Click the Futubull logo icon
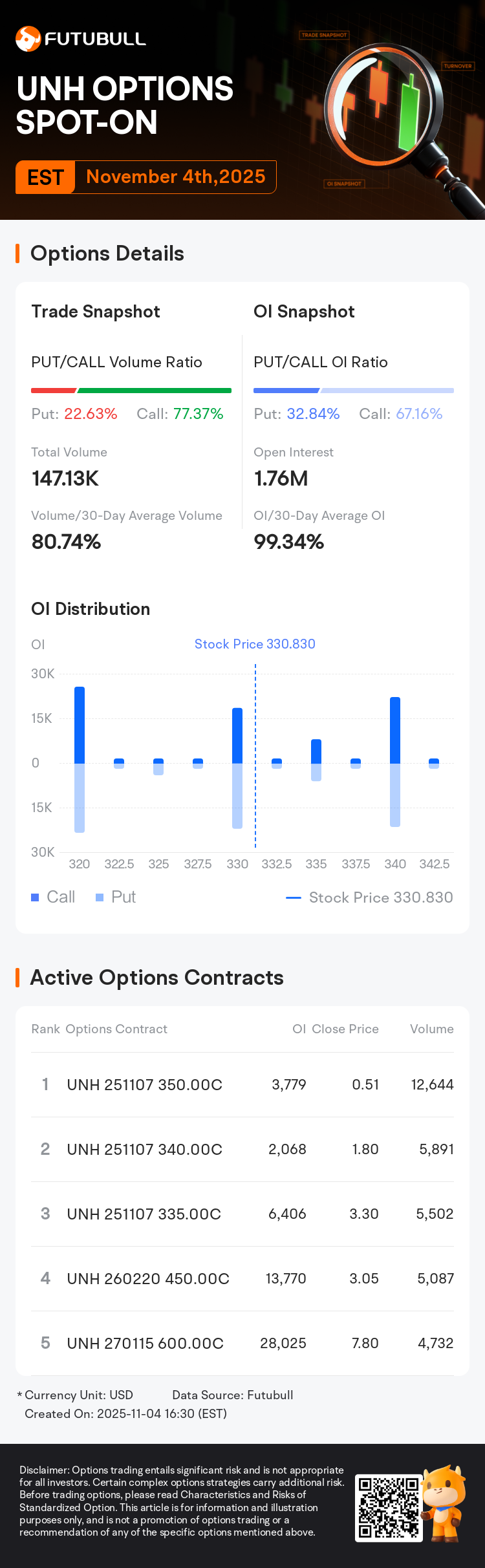Screen dimensions: 485x1568 [28, 39]
